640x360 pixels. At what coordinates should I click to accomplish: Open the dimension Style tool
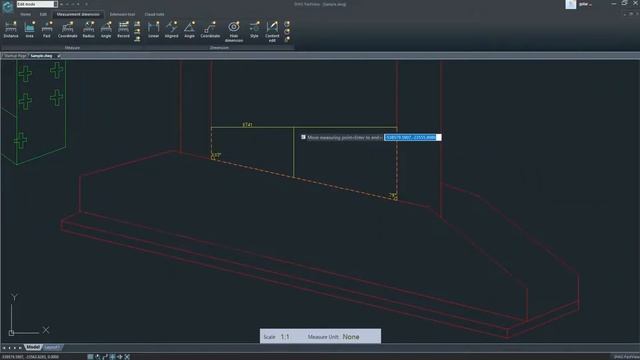[x=254, y=30]
